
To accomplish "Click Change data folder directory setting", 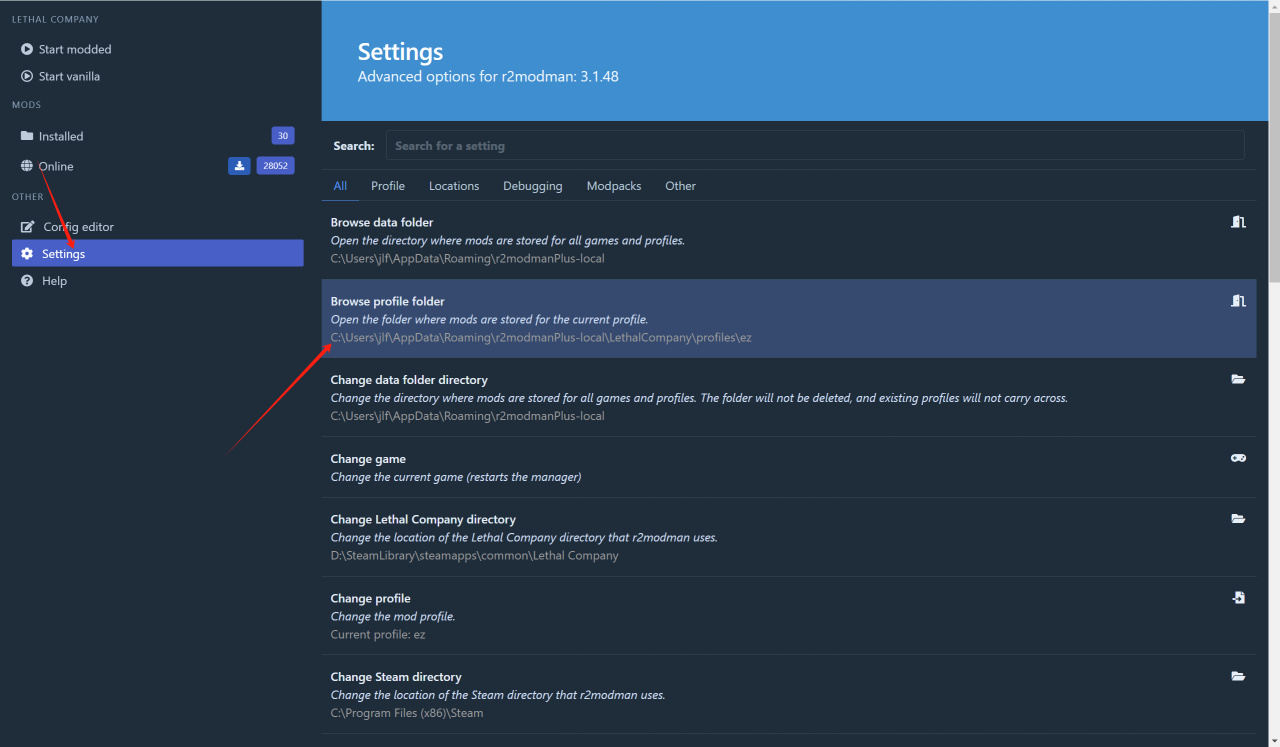I will click(x=789, y=398).
